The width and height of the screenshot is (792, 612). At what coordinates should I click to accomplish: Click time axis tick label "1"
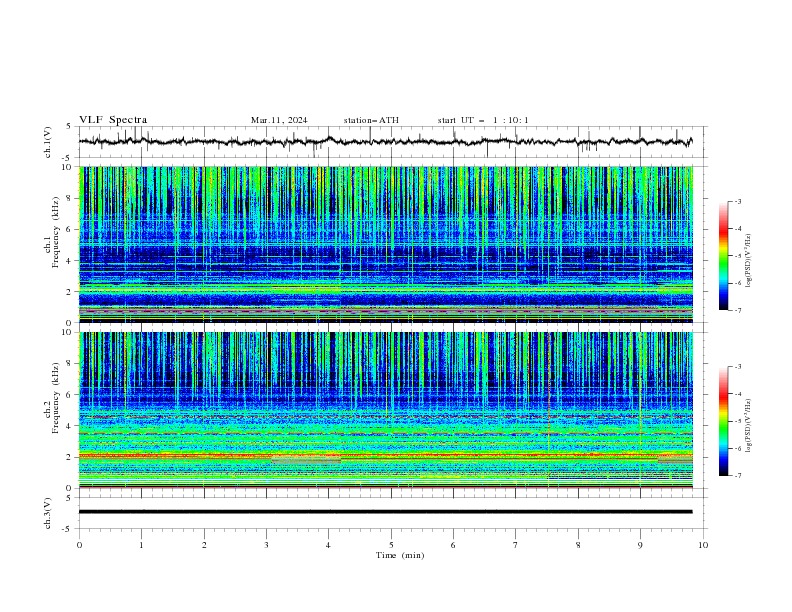click(141, 545)
